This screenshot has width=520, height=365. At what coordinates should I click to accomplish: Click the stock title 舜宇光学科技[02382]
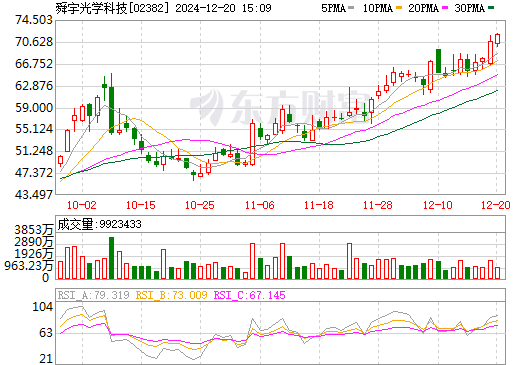pyautogui.click(x=113, y=8)
